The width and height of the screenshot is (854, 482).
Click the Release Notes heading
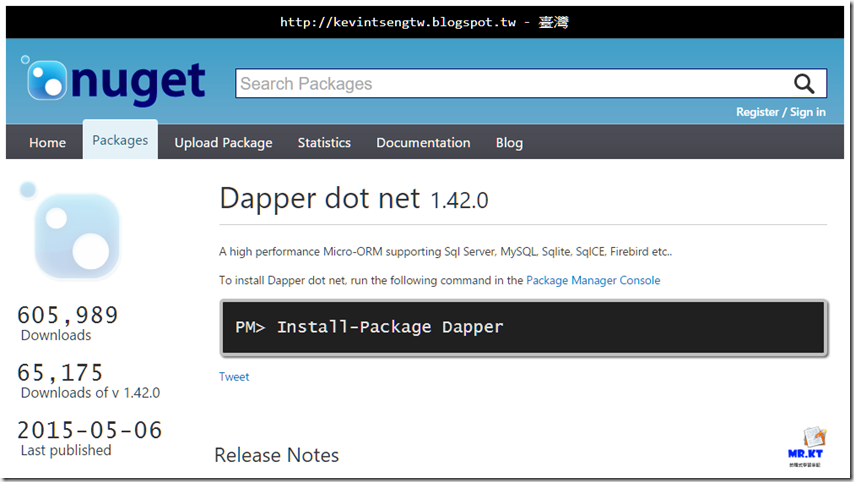click(277, 455)
